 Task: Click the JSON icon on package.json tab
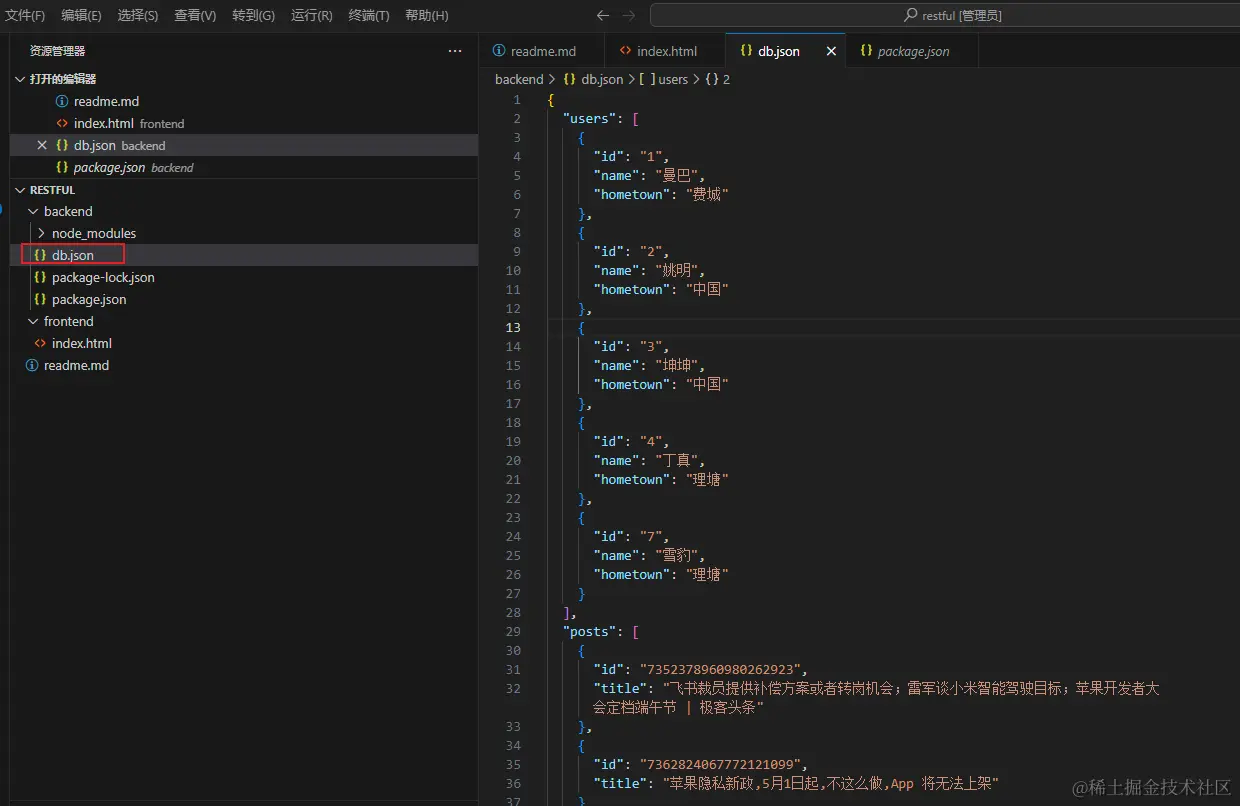866,51
